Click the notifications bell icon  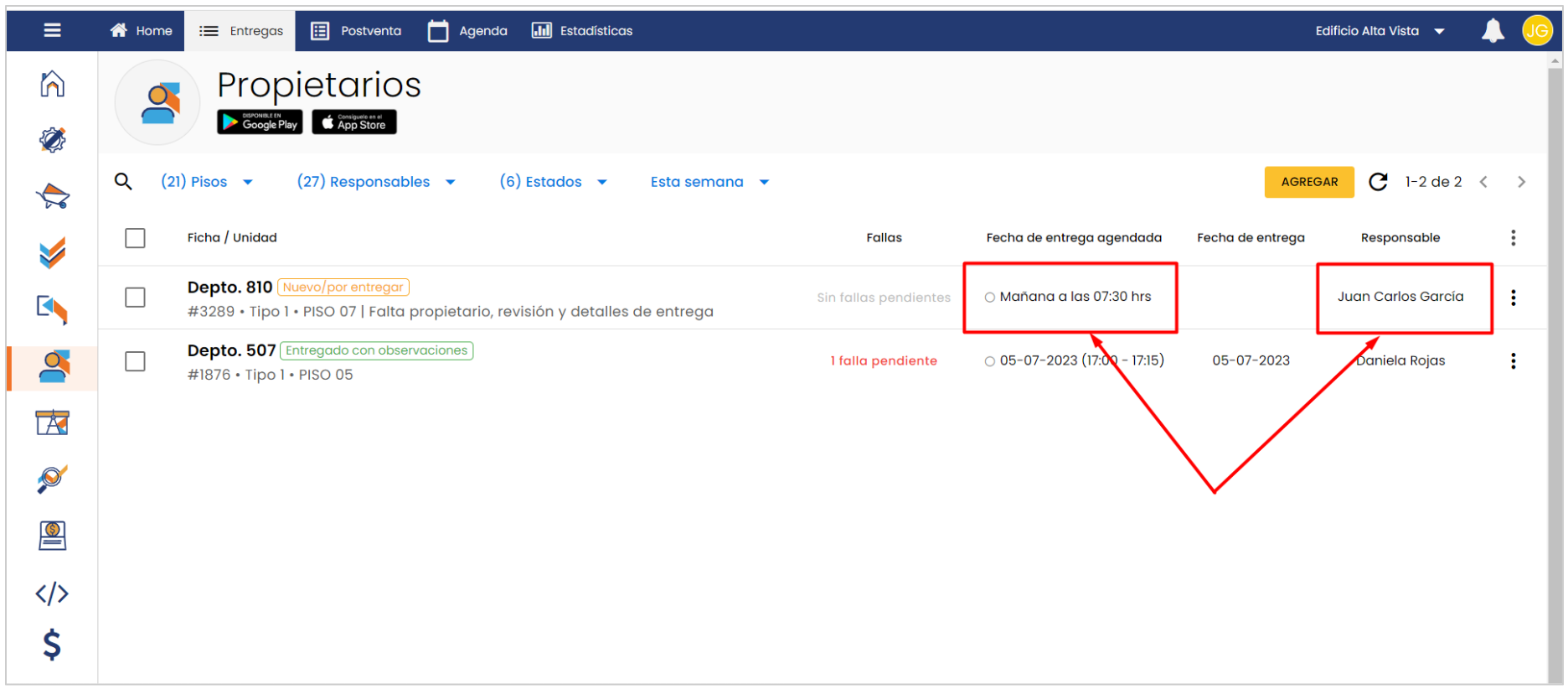(x=1492, y=31)
